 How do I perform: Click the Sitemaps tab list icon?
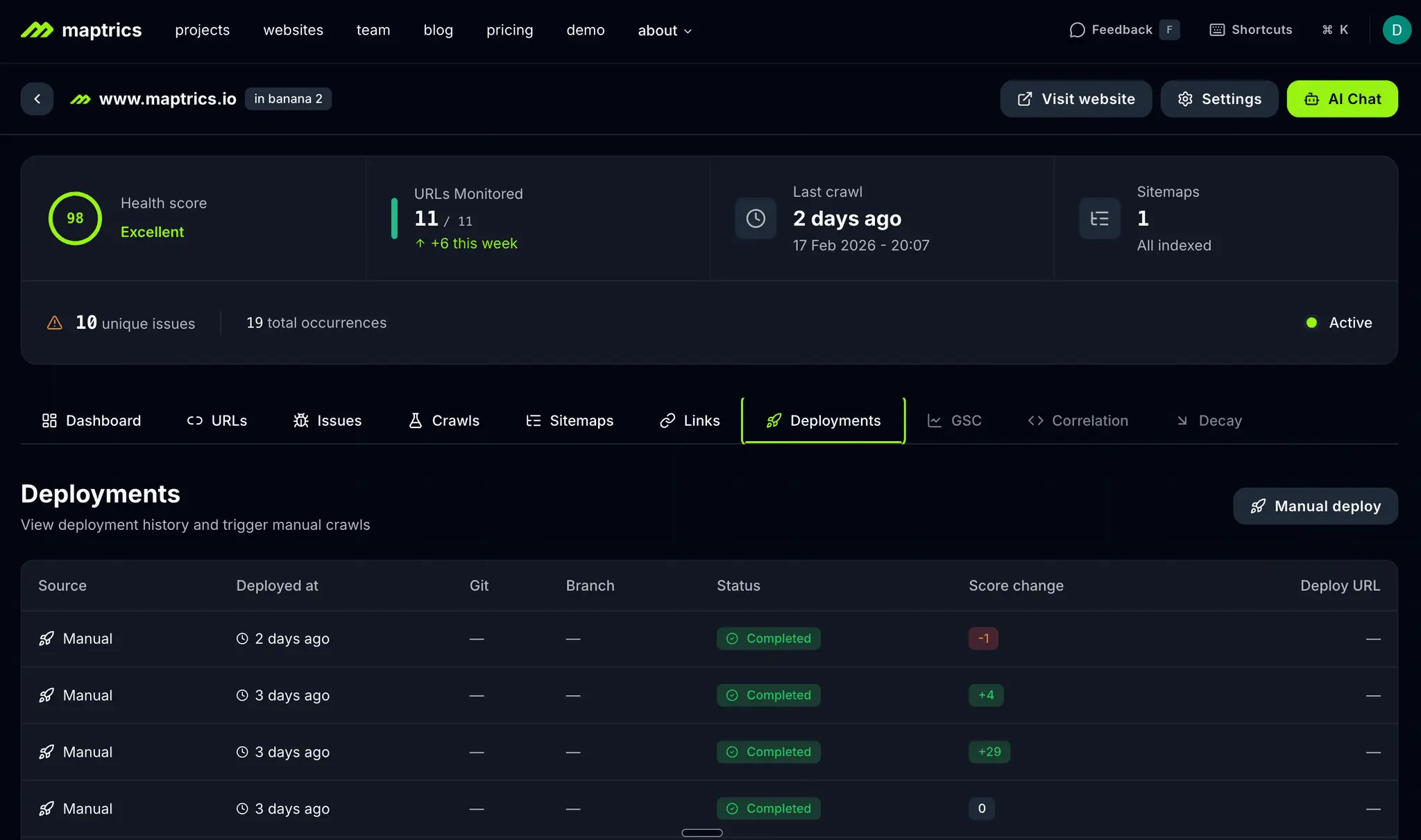533,420
